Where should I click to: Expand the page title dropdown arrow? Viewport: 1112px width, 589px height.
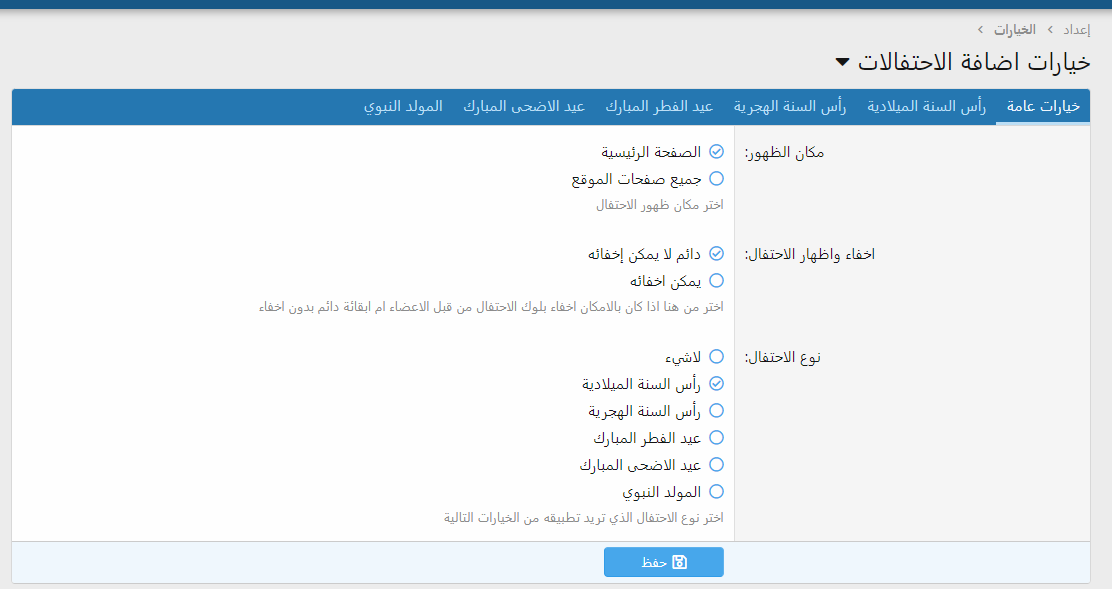(843, 63)
